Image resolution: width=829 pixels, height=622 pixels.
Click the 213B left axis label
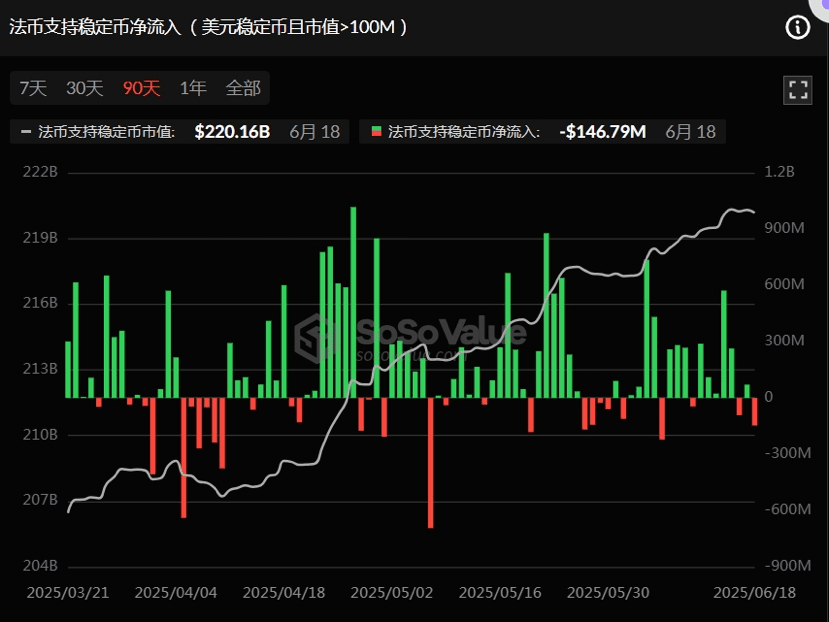pyautogui.click(x=40, y=369)
